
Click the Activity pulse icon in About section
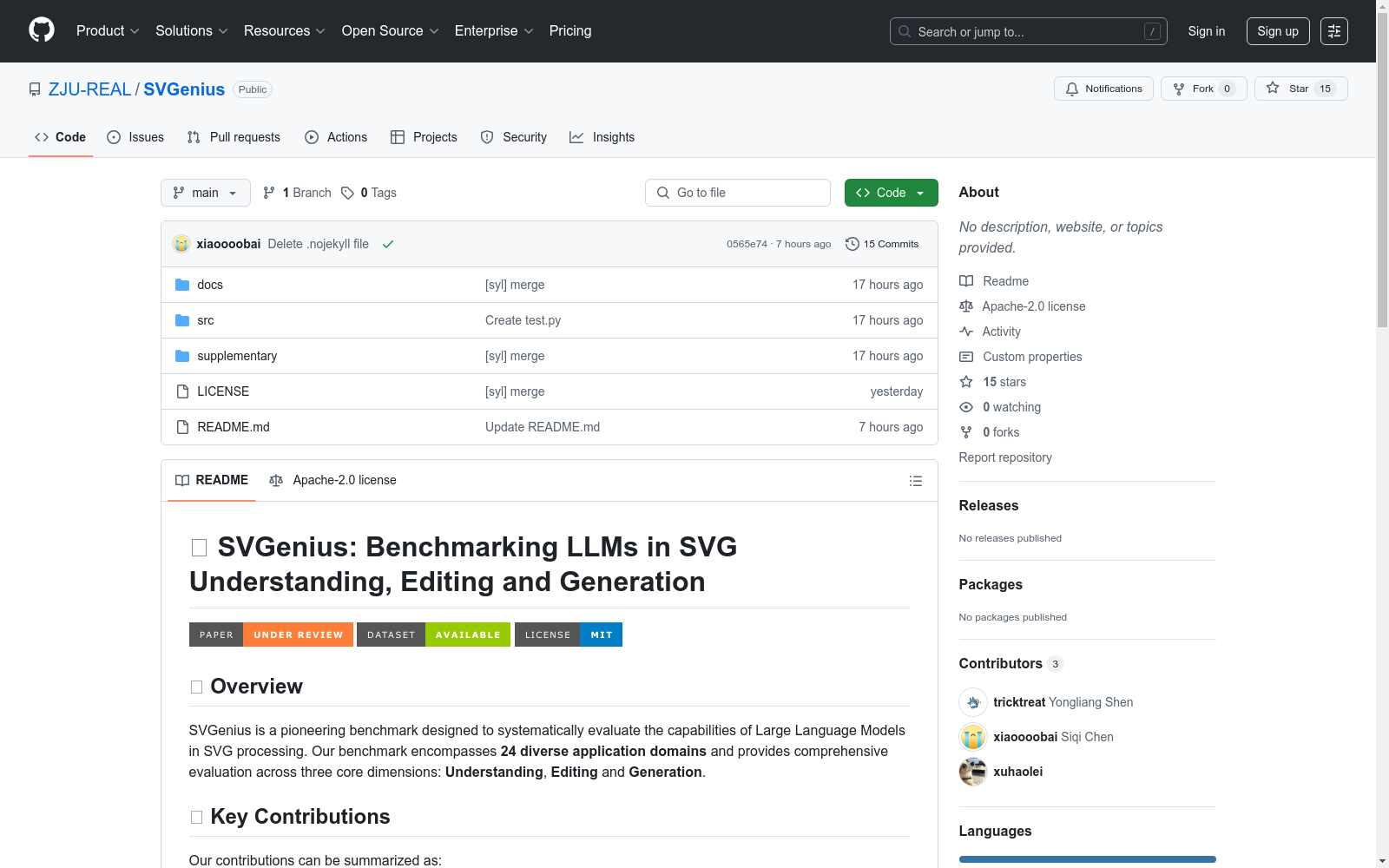click(x=966, y=332)
